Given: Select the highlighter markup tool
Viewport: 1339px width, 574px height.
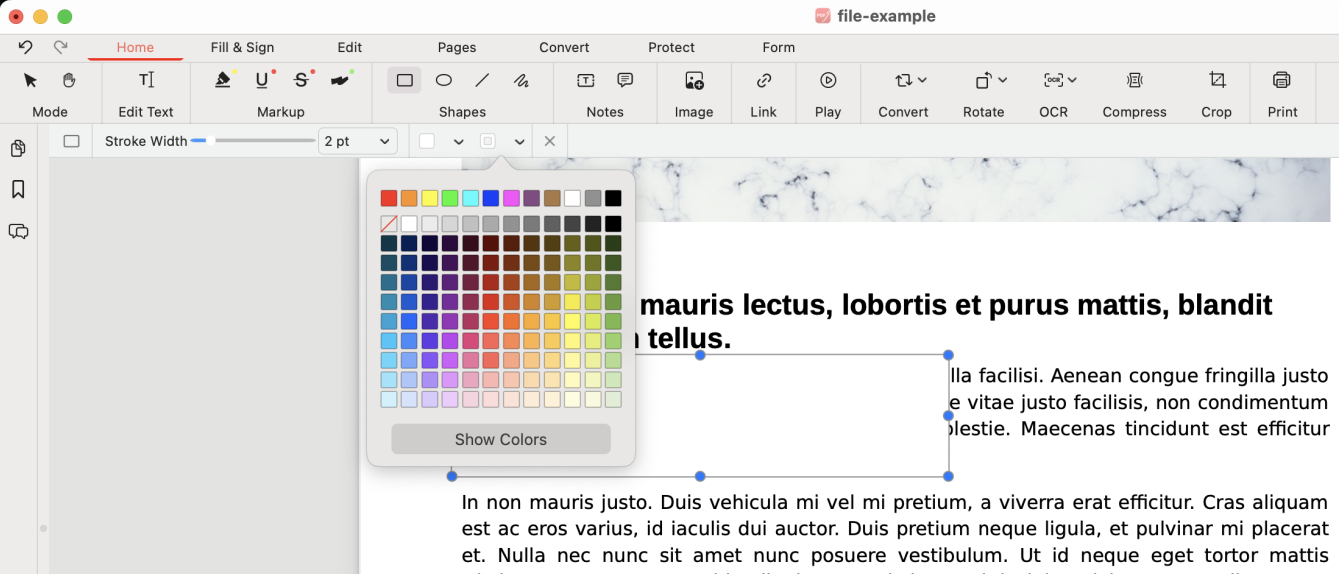Looking at the screenshot, I should point(224,80).
